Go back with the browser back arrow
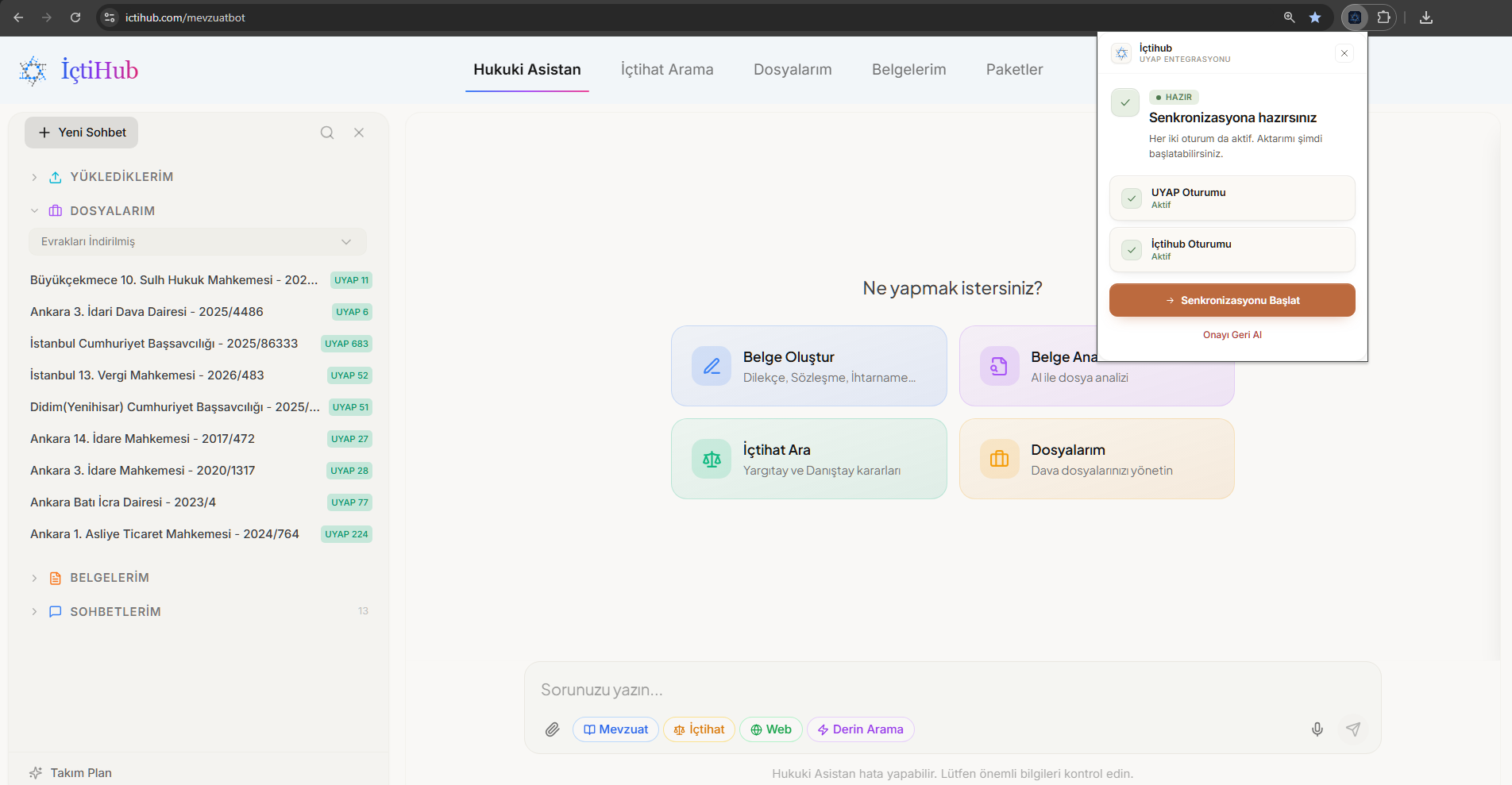Image resolution: width=1512 pixels, height=785 pixels. tap(18, 17)
